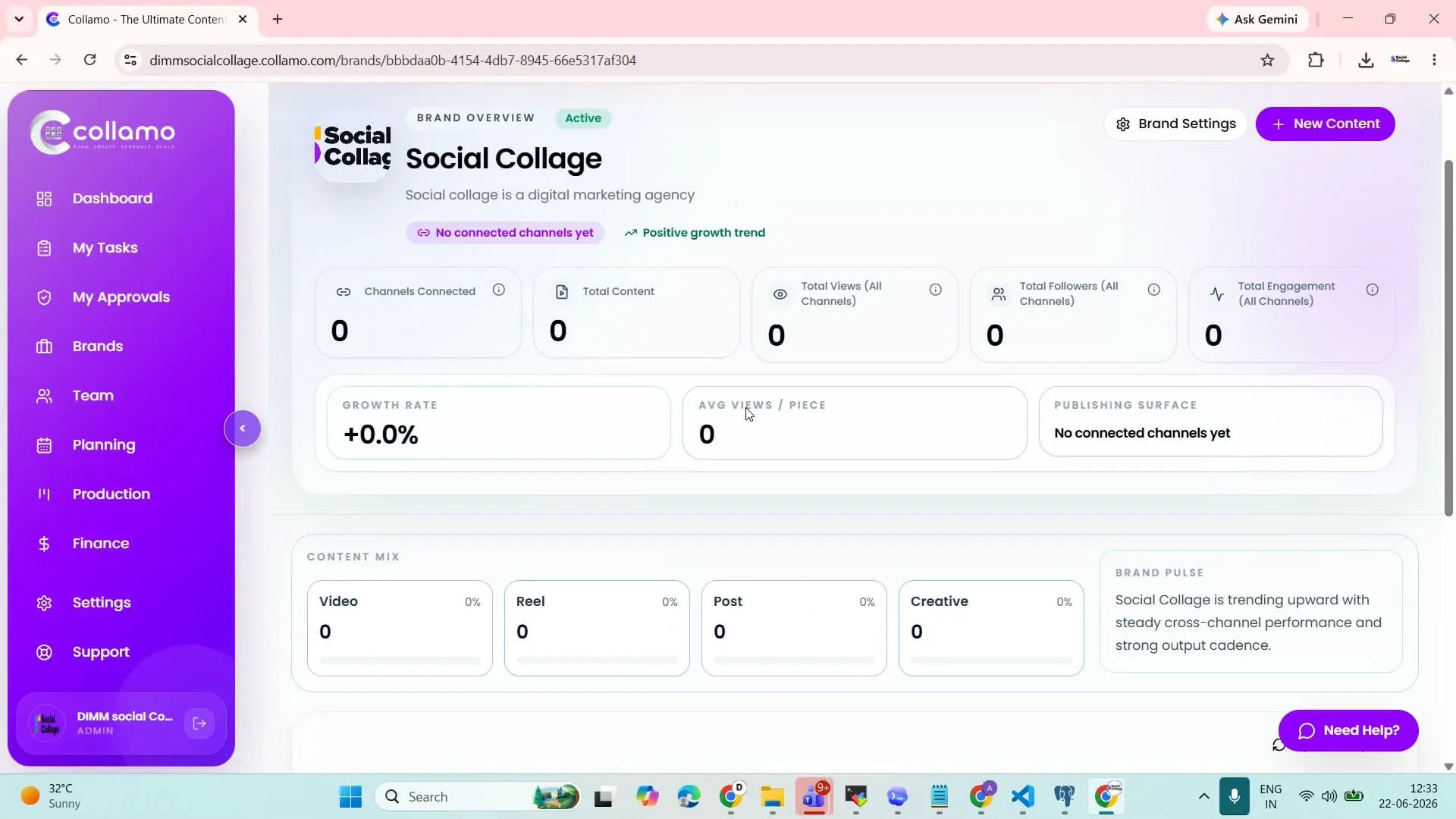Open Brand Settings

(x=1175, y=124)
